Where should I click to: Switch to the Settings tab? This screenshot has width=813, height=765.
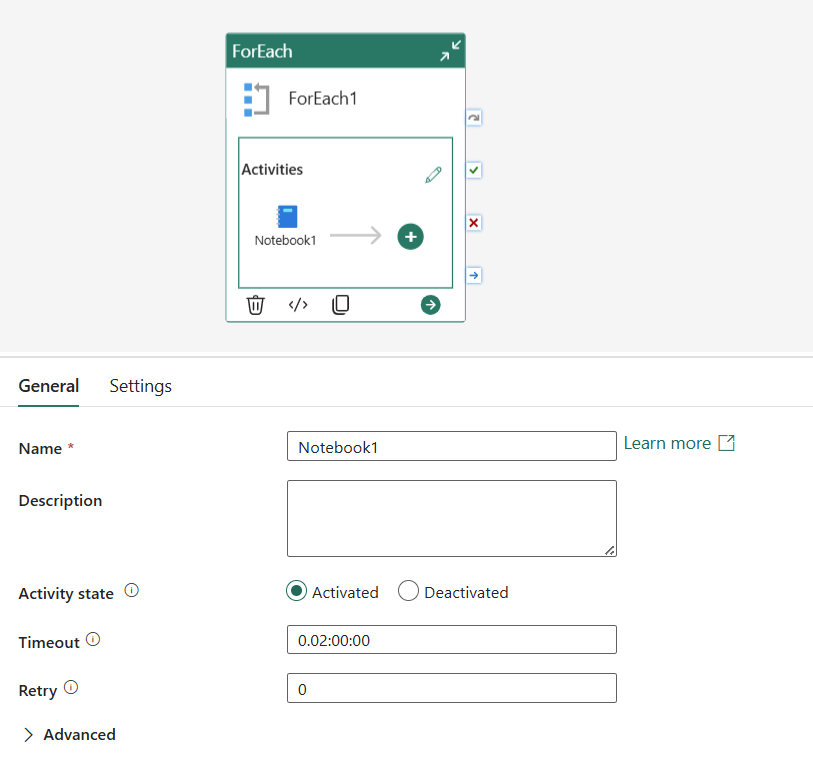(x=140, y=386)
